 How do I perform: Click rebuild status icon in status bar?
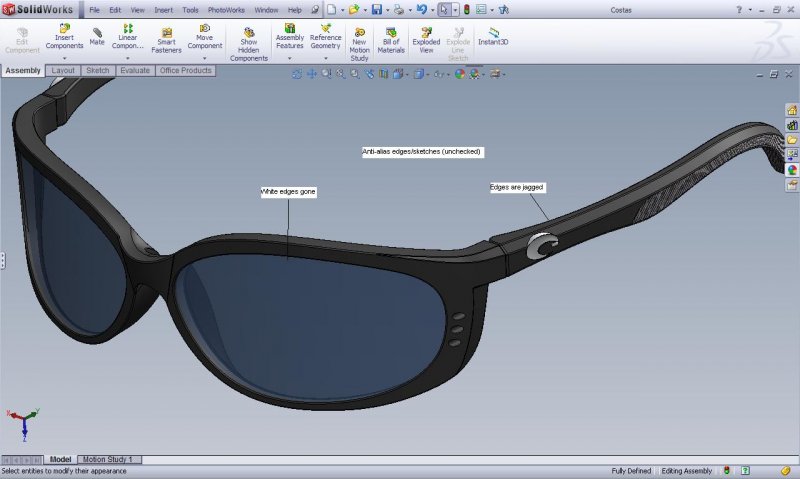point(727,471)
